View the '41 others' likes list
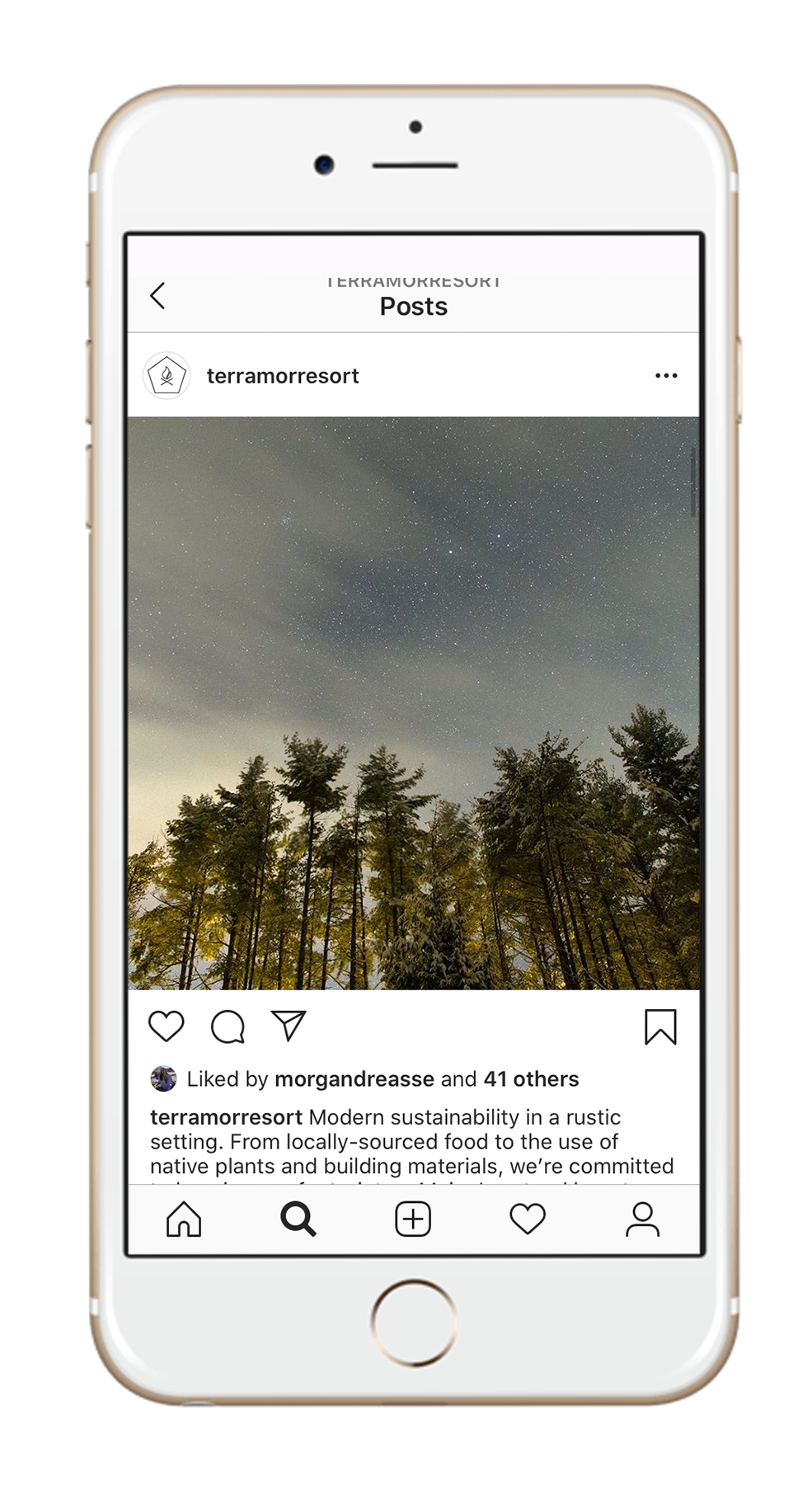The height and width of the screenshot is (1508, 812). coord(532,1079)
